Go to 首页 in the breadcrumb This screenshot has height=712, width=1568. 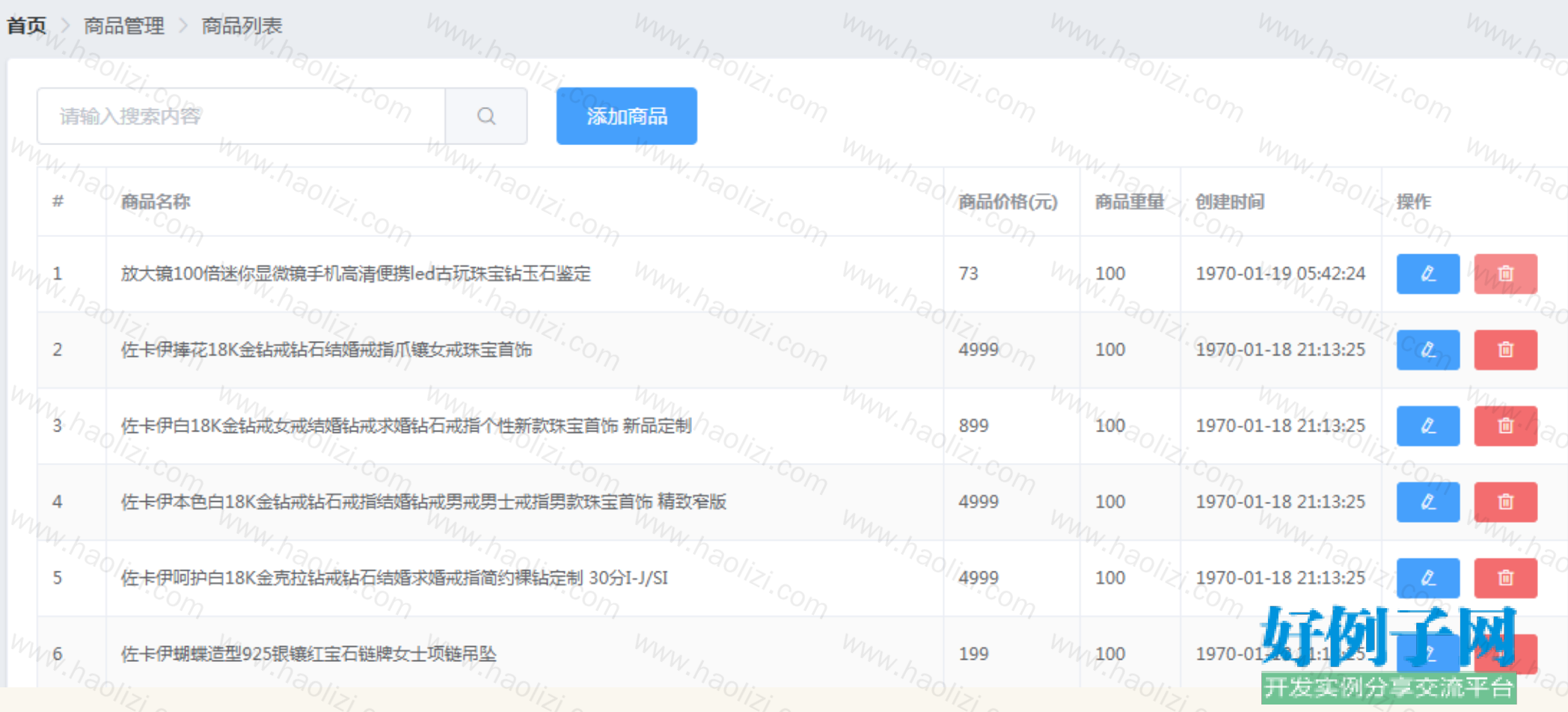tap(27, 26)
